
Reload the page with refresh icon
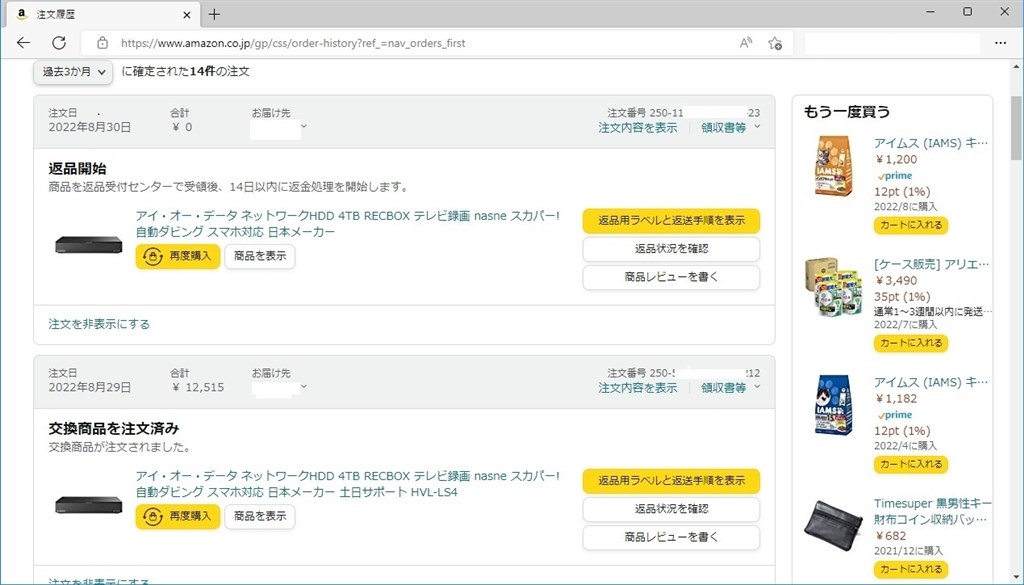59,43
